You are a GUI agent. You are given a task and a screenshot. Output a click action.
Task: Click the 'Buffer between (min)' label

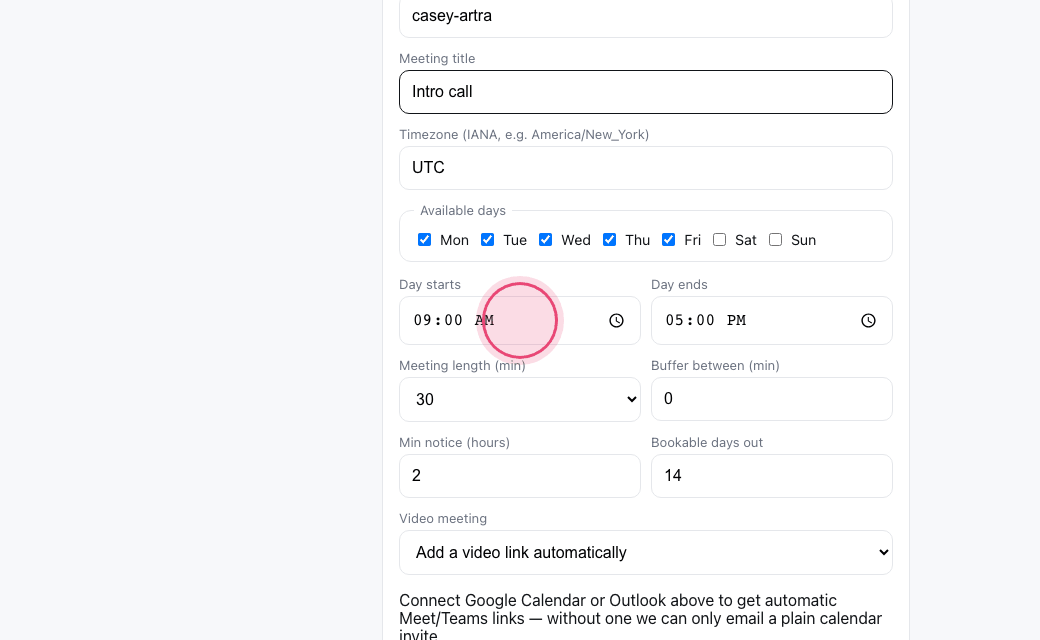tap(715, 365)
